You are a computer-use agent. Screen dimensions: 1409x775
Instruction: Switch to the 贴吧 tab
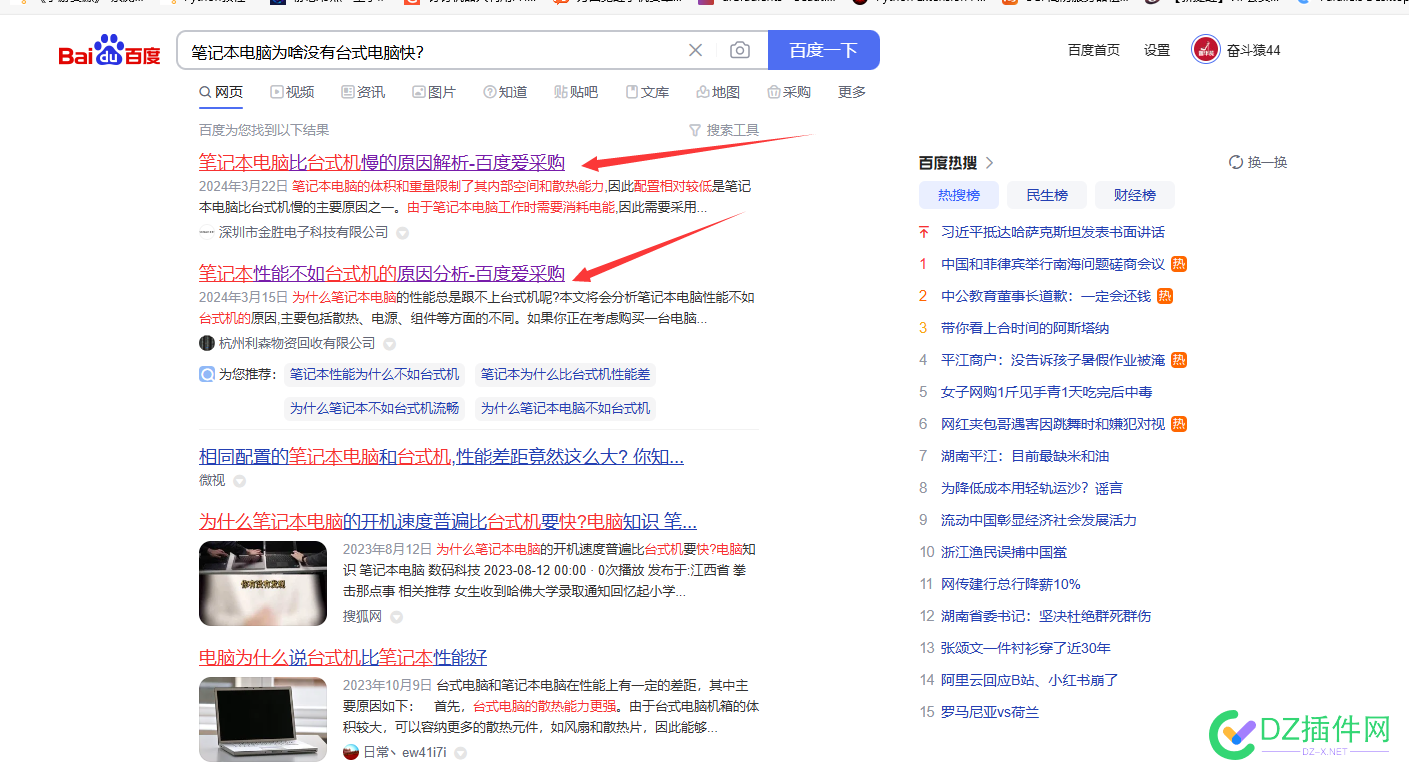pyautogui.click(x=576, y=92)
